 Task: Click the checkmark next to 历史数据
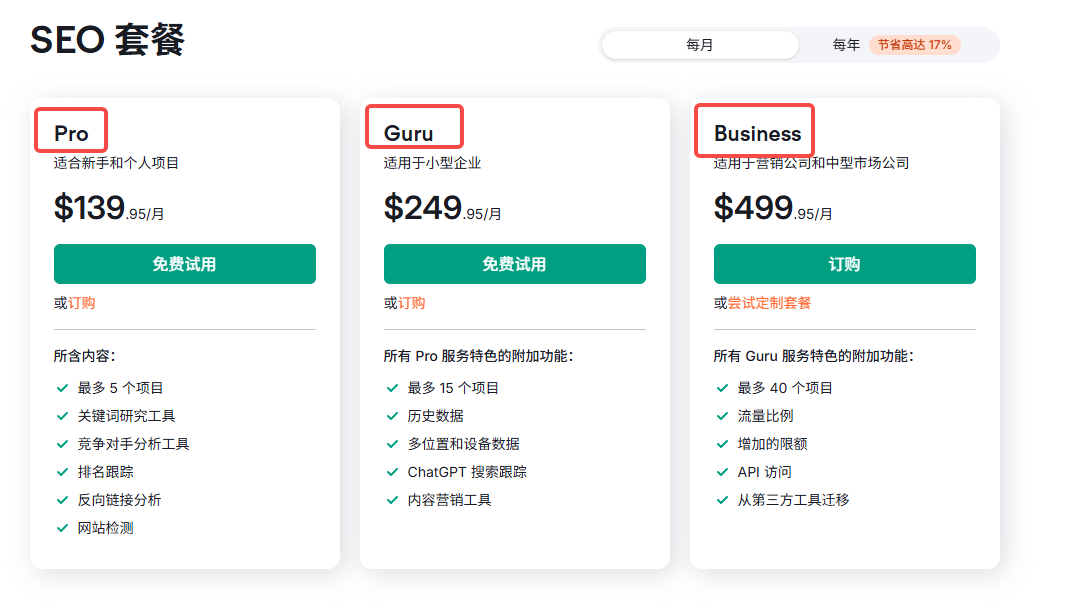click(x=391, y=416)
